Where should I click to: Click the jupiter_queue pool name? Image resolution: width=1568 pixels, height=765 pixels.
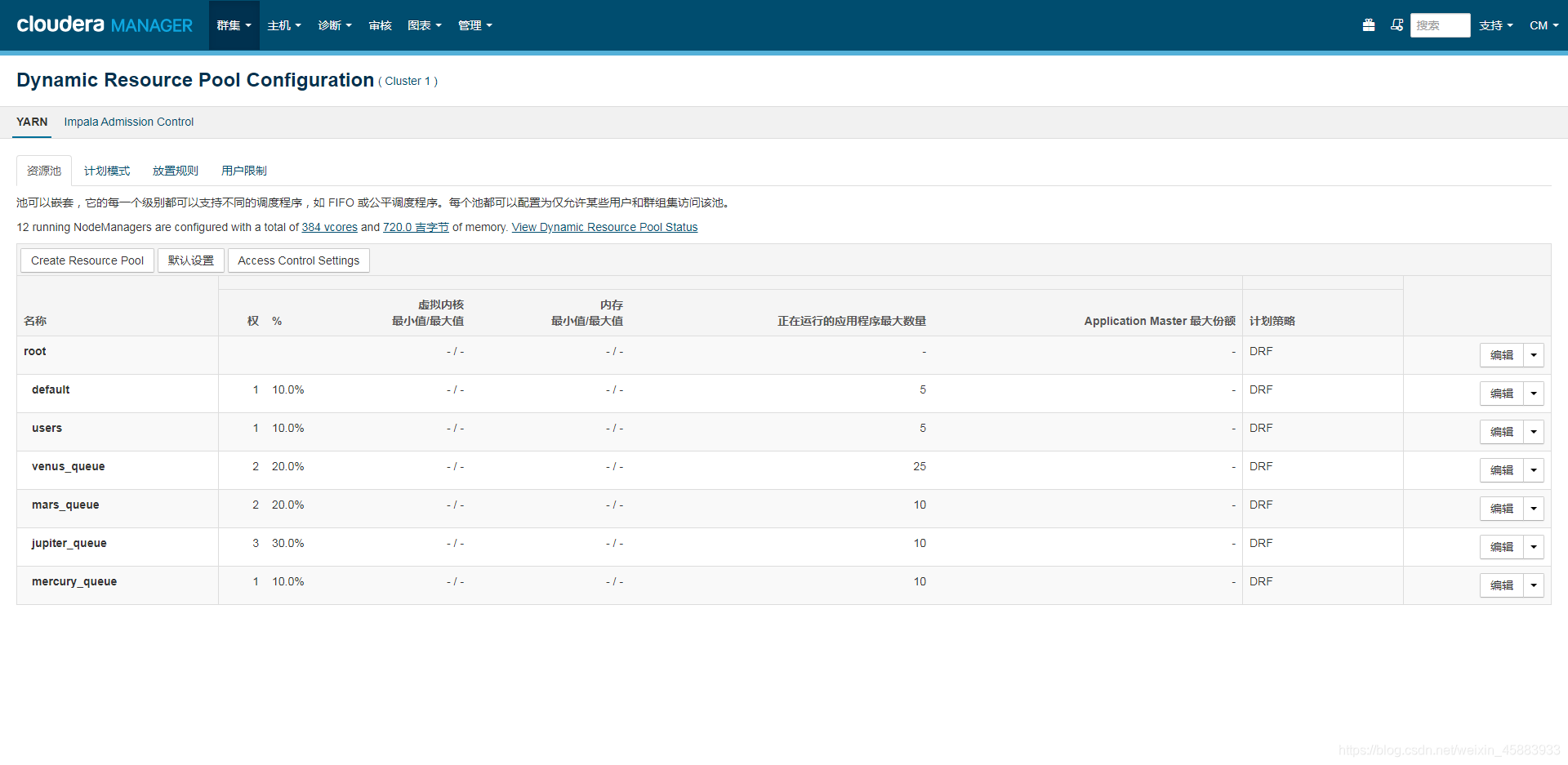[x=69, y=543]
